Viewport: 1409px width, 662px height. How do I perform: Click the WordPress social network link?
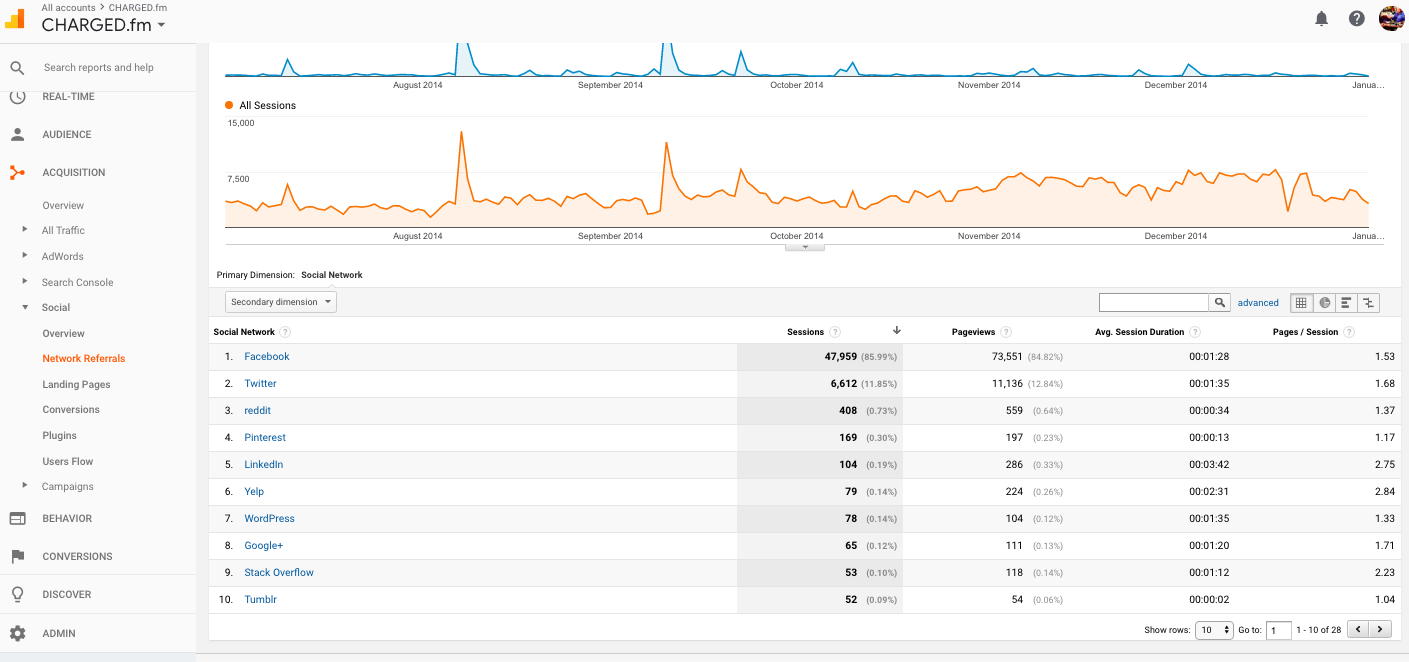tap(269, 518)
